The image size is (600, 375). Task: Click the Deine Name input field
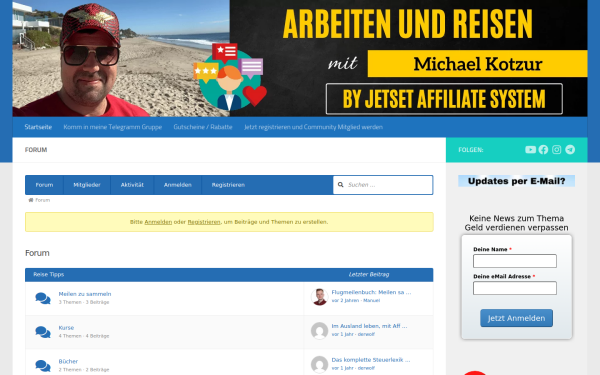point(515,261)
